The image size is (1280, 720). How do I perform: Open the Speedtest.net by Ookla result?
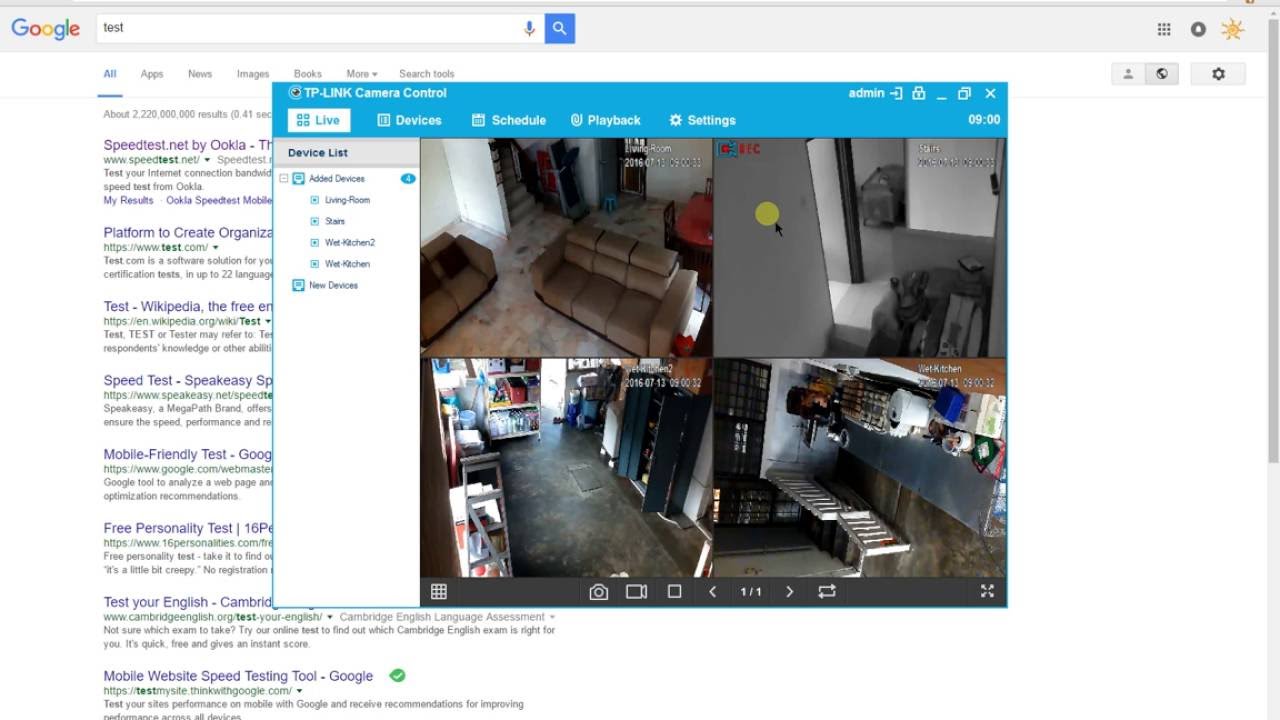tap(188, 145)
